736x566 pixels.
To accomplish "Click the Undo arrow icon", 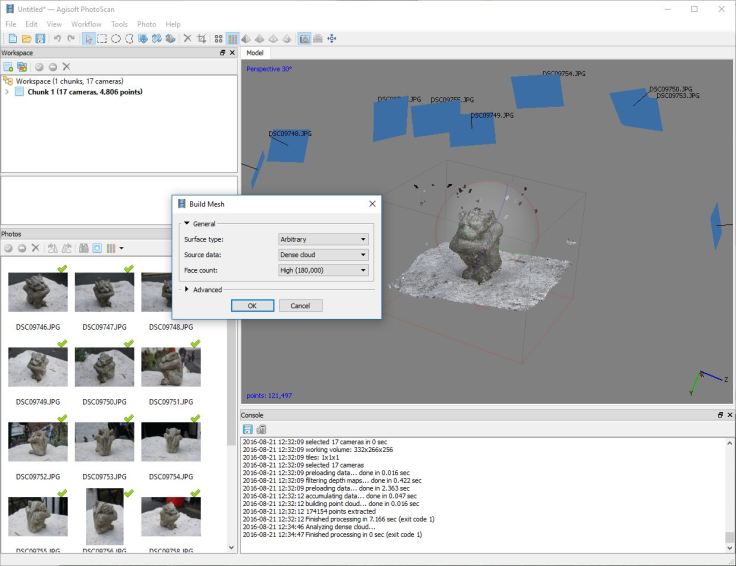I will pyautogui.click(x=57, y=38).
